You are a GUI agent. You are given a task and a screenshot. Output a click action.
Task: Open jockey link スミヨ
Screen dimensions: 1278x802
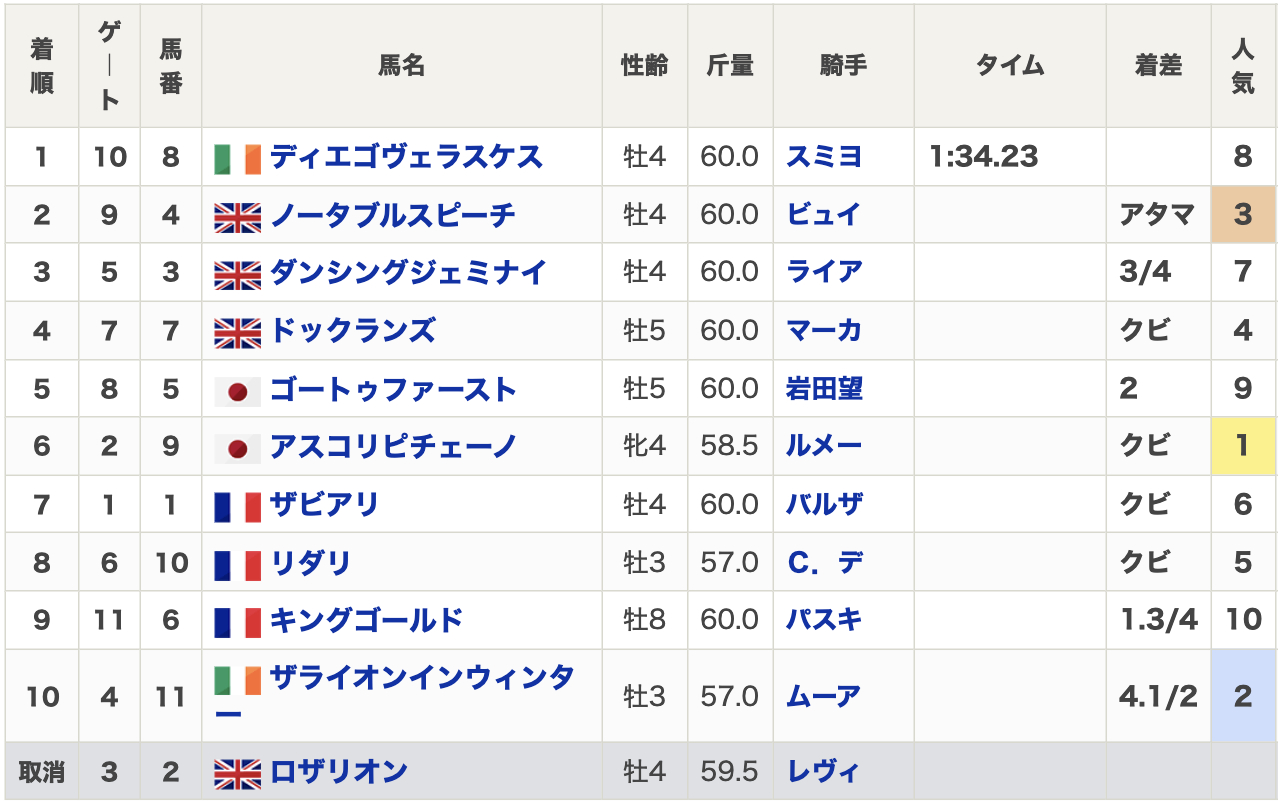pyautogui.click(x=824, y=157)
